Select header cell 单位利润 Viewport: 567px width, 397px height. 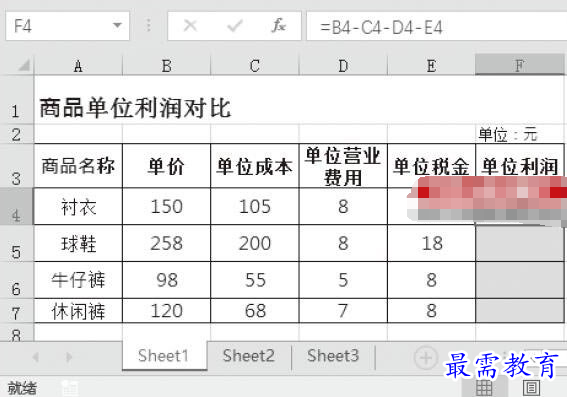click(520, 166)
